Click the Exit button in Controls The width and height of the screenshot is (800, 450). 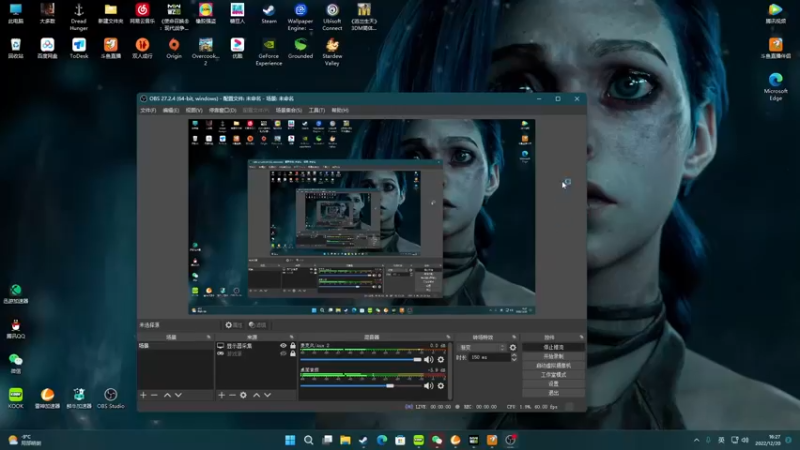click(x=554, y=393)
